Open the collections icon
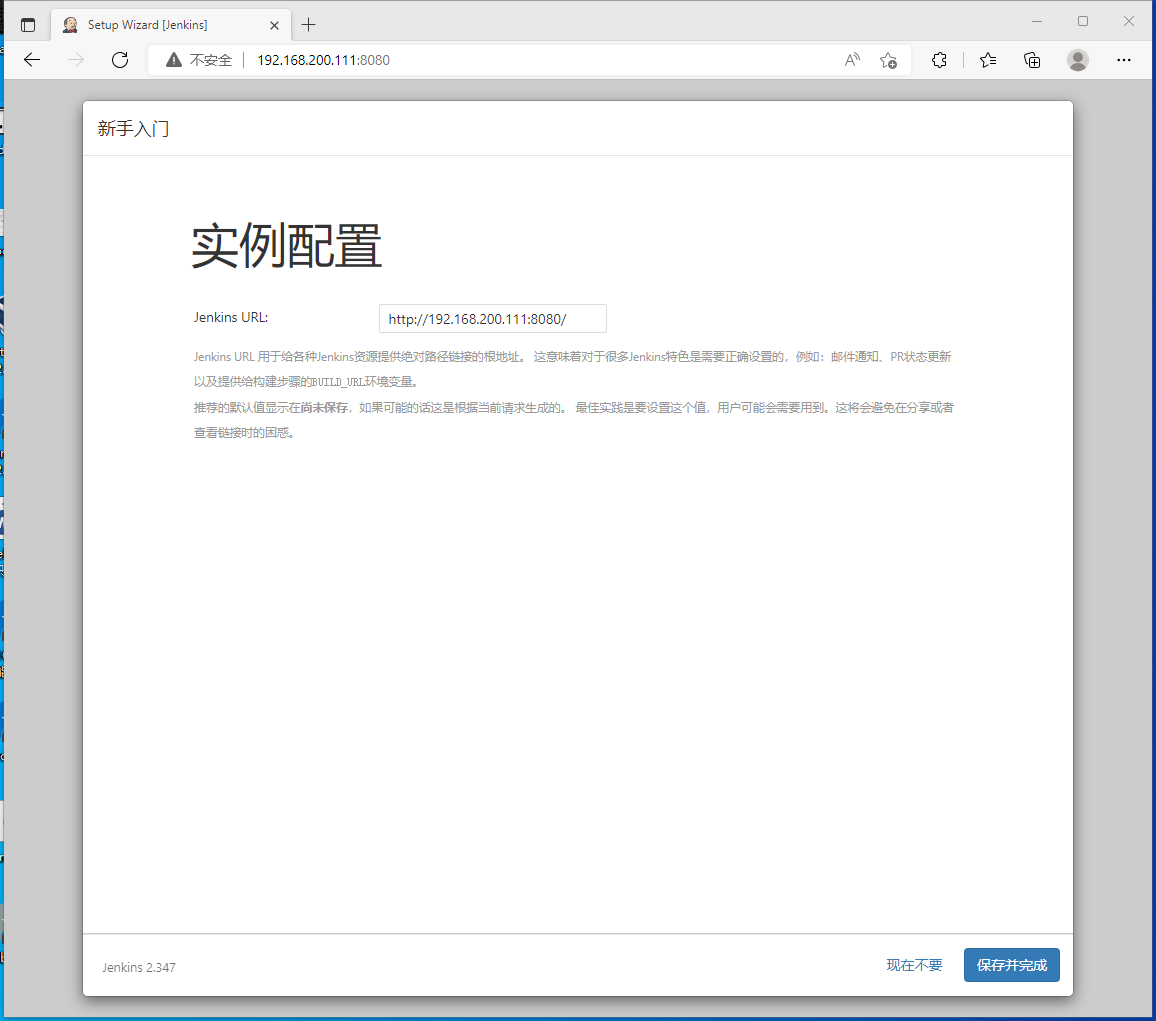 (x=1032, y=60)
